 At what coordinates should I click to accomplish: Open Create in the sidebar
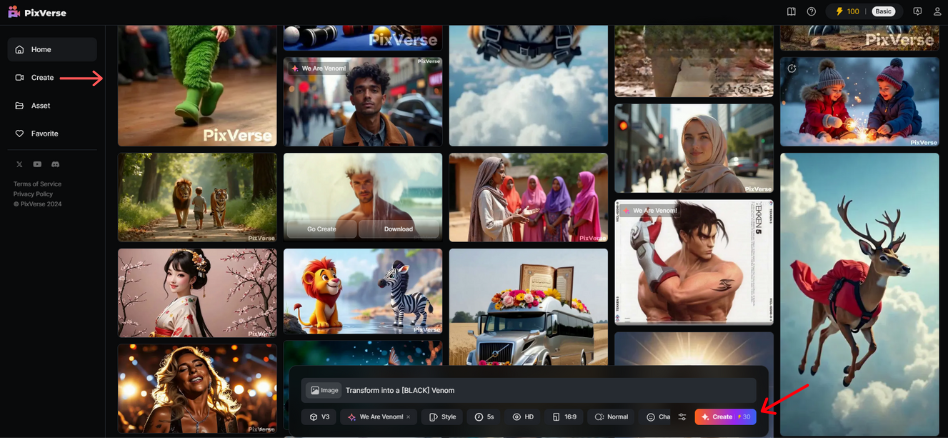point(52,77)
